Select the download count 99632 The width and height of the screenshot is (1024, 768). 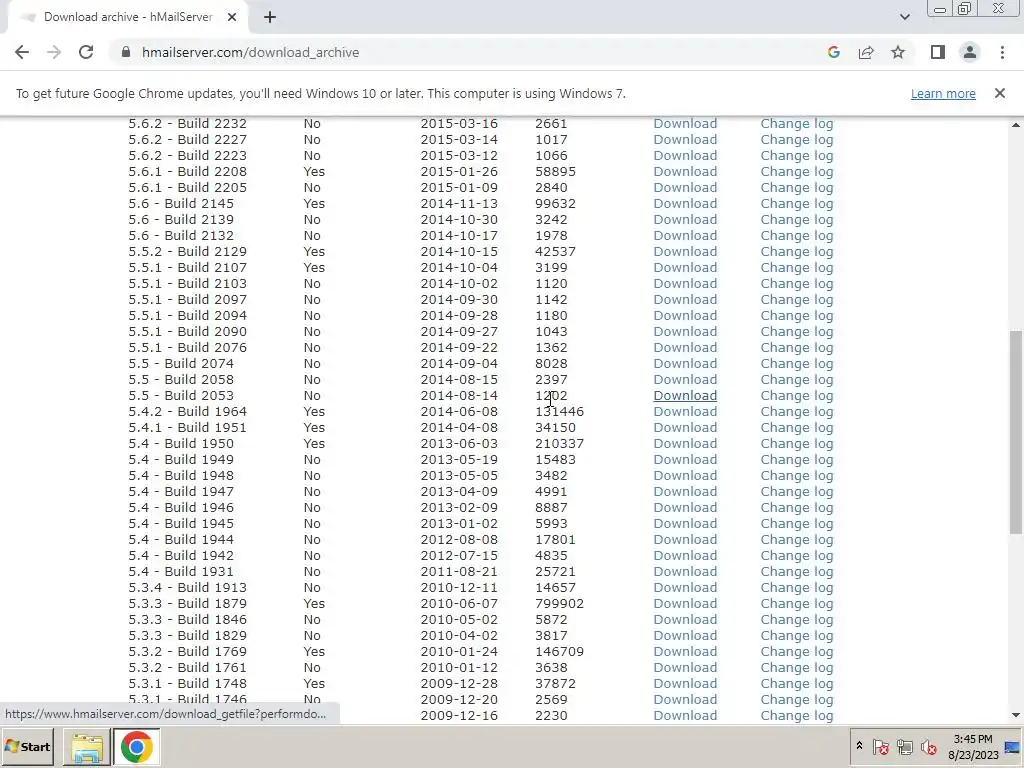tap(555, 204)
